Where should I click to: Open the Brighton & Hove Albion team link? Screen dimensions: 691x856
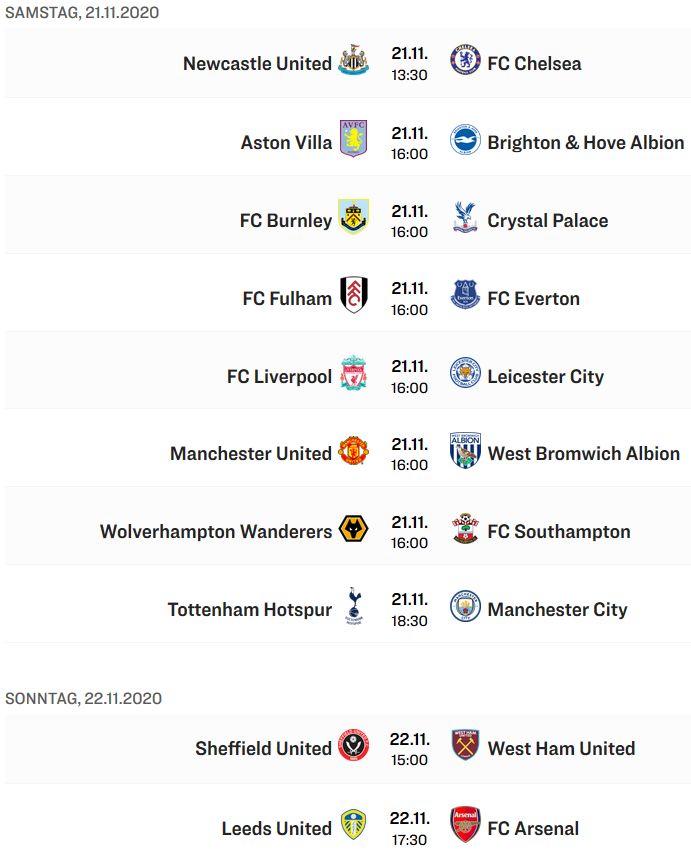point(585,142)
